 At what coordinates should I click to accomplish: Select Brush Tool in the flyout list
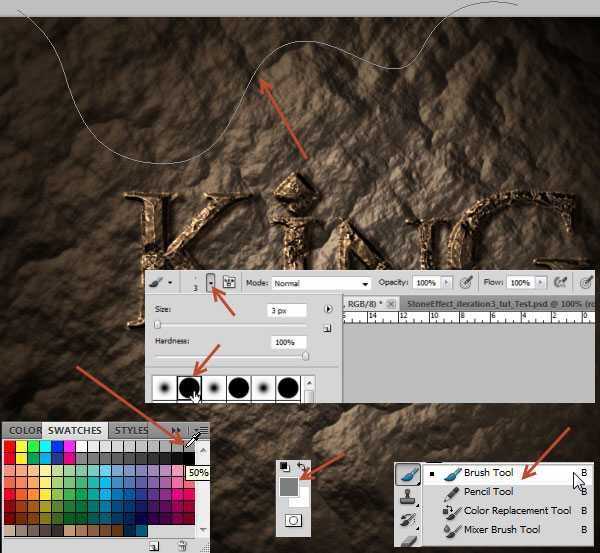click(x=488, y=473)
